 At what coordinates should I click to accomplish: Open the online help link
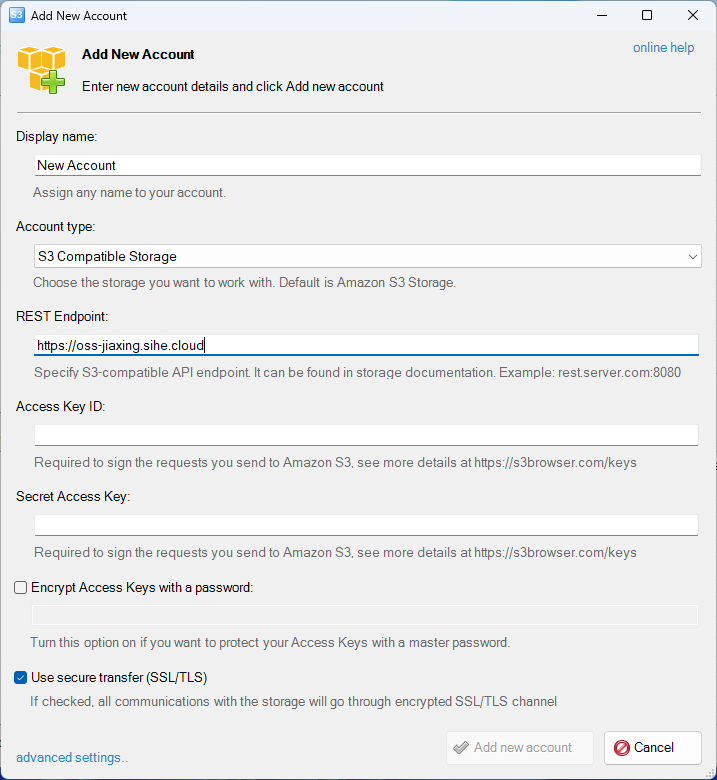663,48
